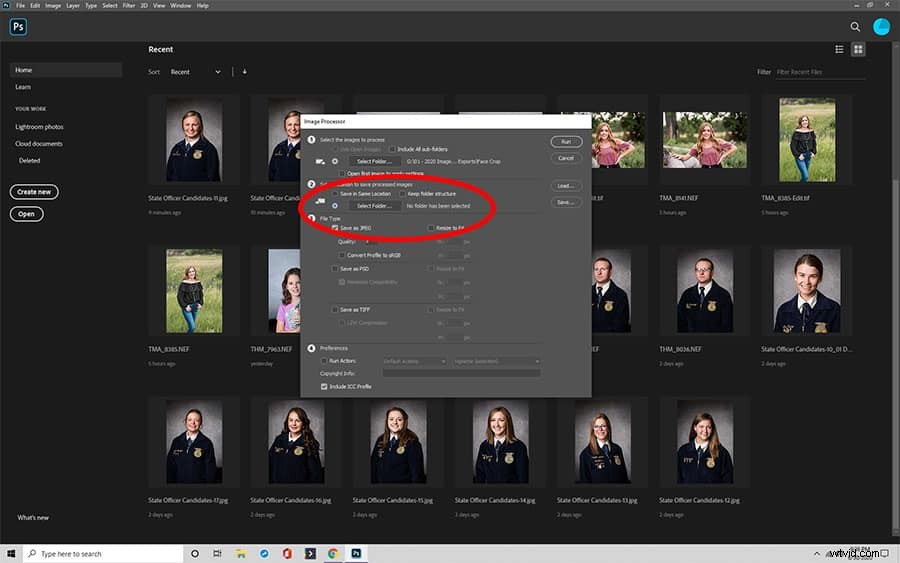Screen dimensions: 900x563
Task: Toggle Save as JPEG checkbox
Action: click(335, 228)
